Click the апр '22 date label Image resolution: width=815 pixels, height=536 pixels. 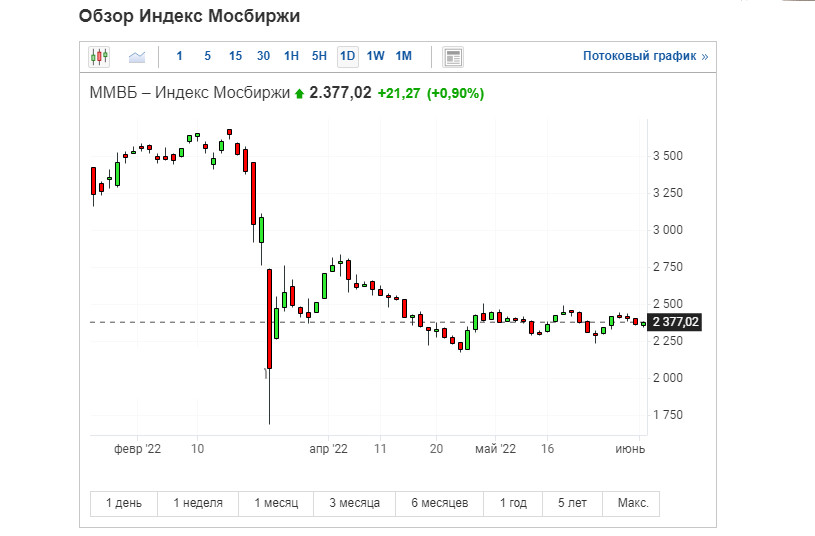click(328, 449)
